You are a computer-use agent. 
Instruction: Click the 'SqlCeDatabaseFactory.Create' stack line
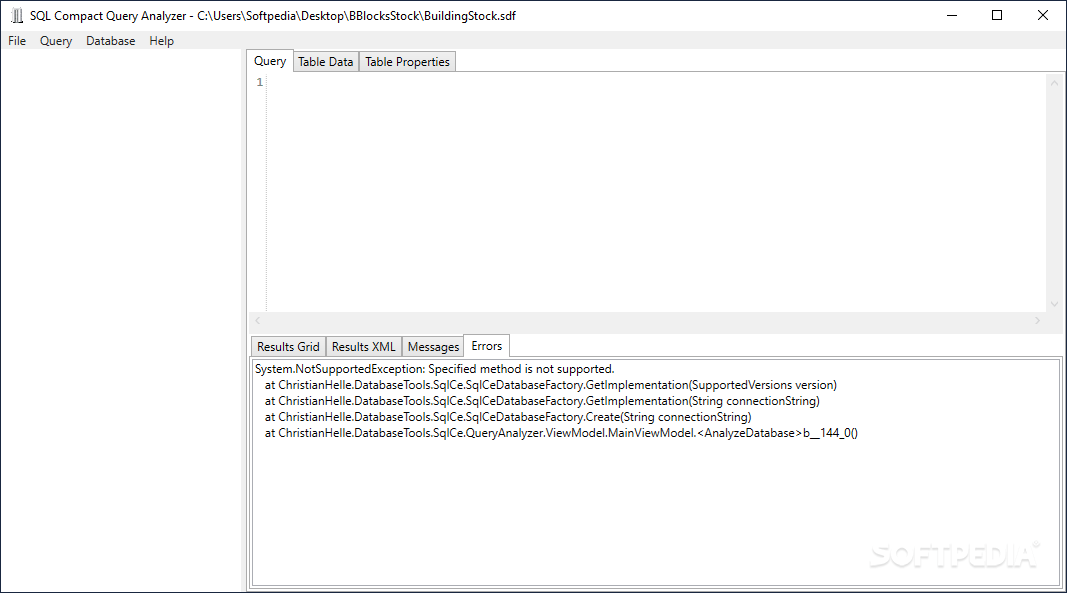coord(508,417)
